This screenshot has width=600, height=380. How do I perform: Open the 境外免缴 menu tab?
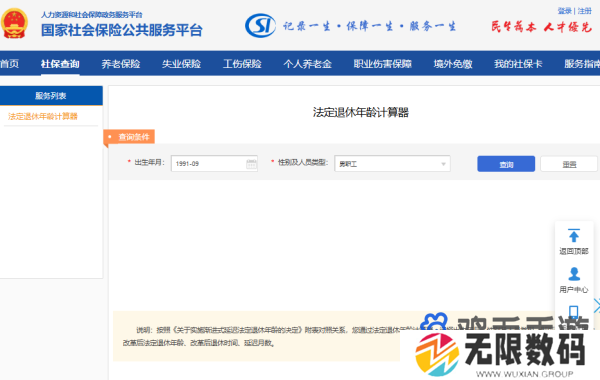pyautogui.click(x=453, y=64)
